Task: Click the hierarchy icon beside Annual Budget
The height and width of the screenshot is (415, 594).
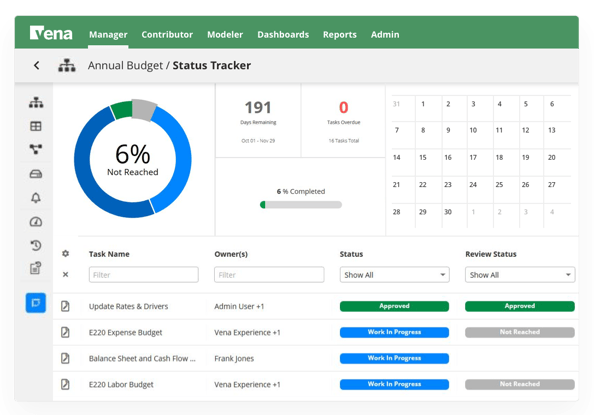Action: coord(67,66)
